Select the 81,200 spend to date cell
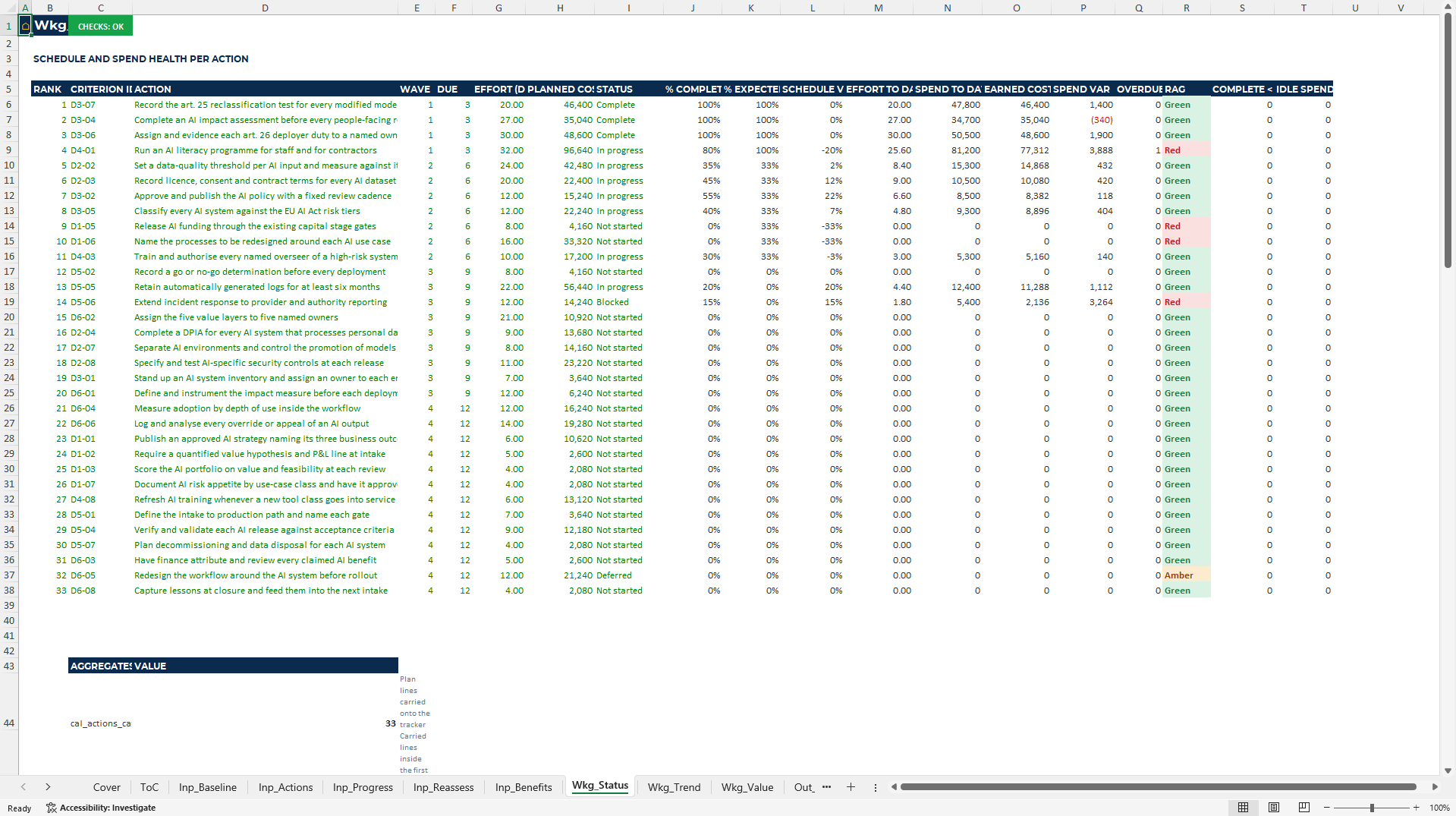 point(947,150)
